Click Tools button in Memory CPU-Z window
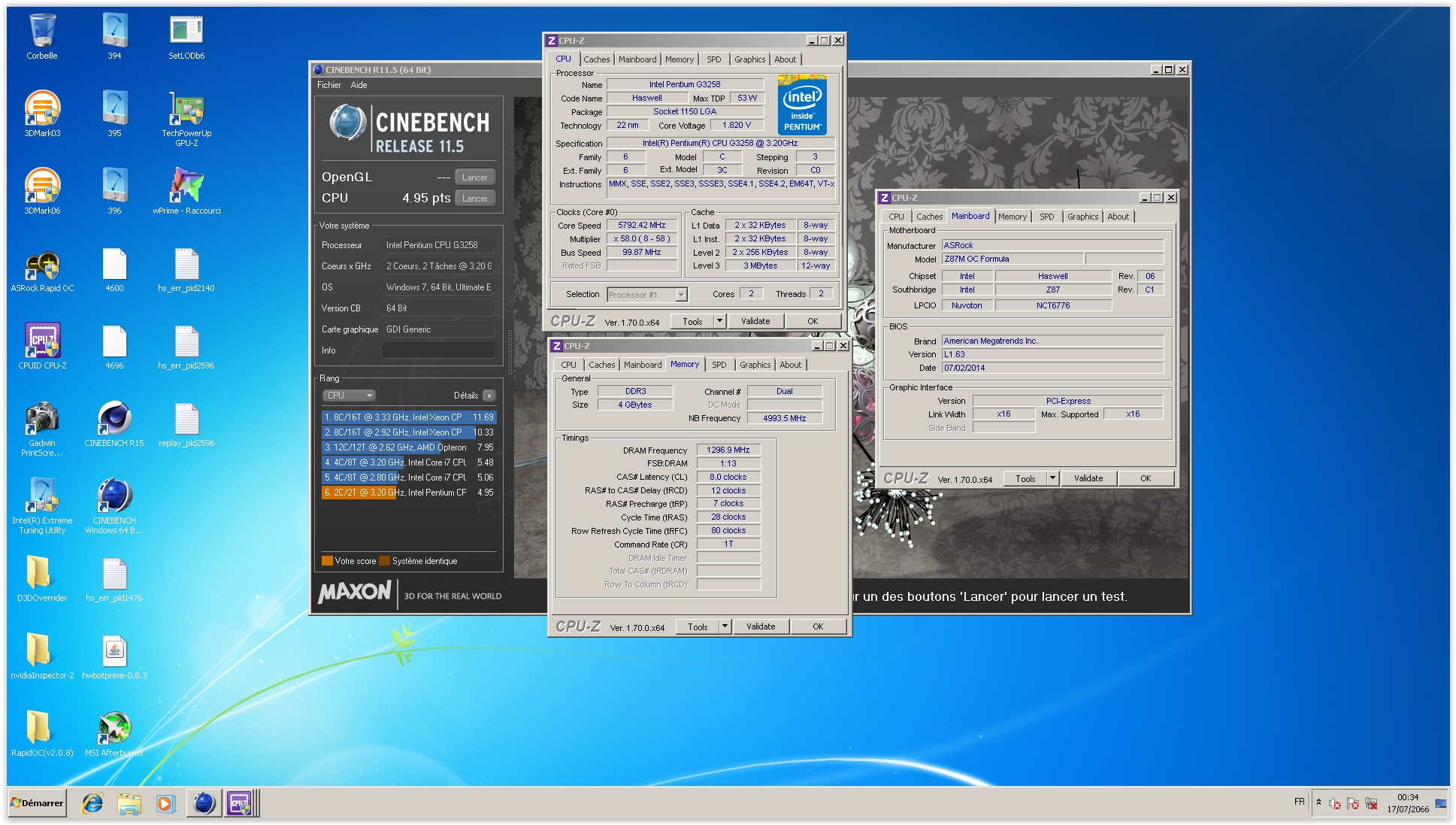This screenshot has width=1456, height=825. coord(698,626)
